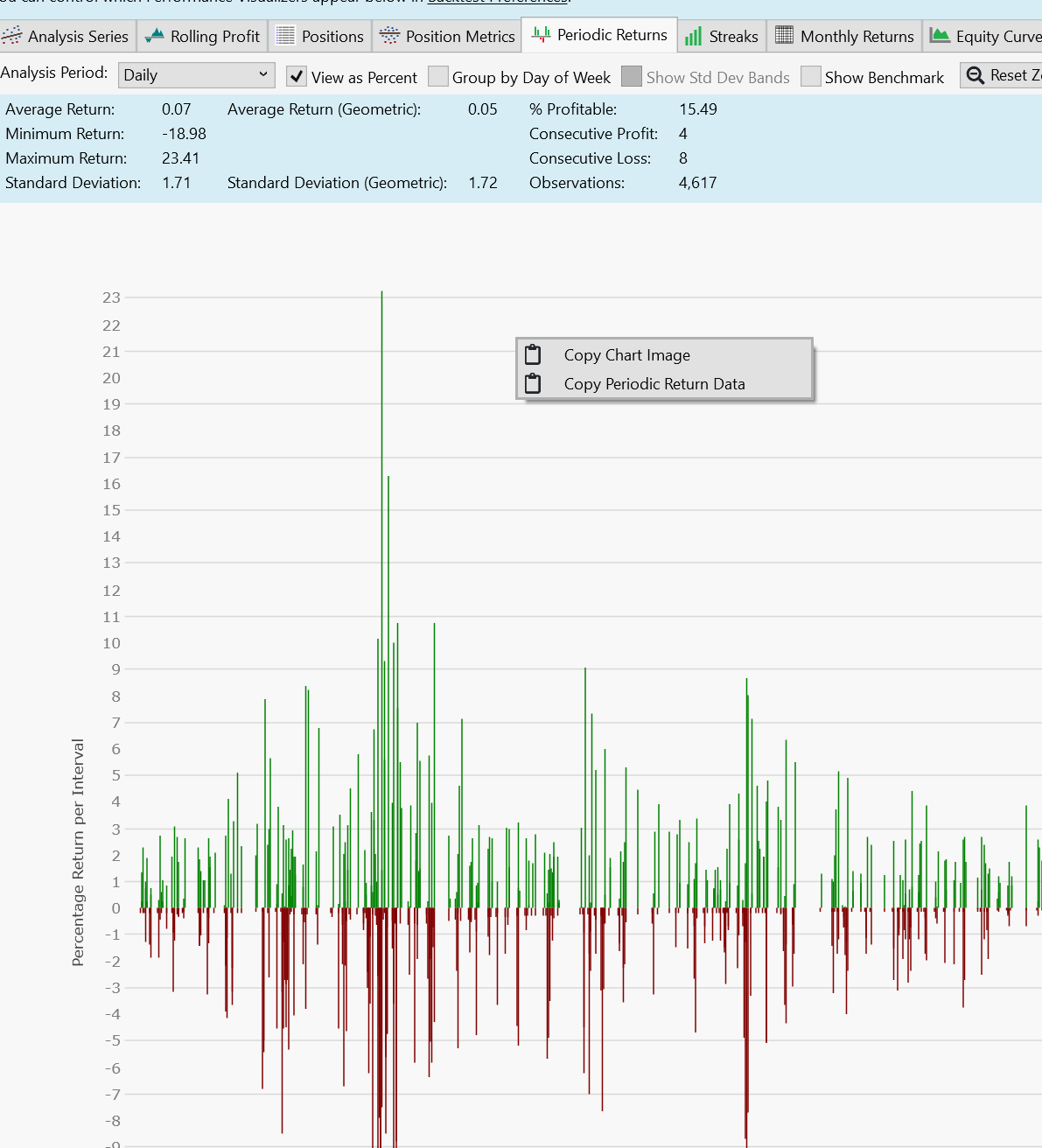Click the Position Metrics scatter icon
Screen dimensions: 1042x1148
point(389,36)
